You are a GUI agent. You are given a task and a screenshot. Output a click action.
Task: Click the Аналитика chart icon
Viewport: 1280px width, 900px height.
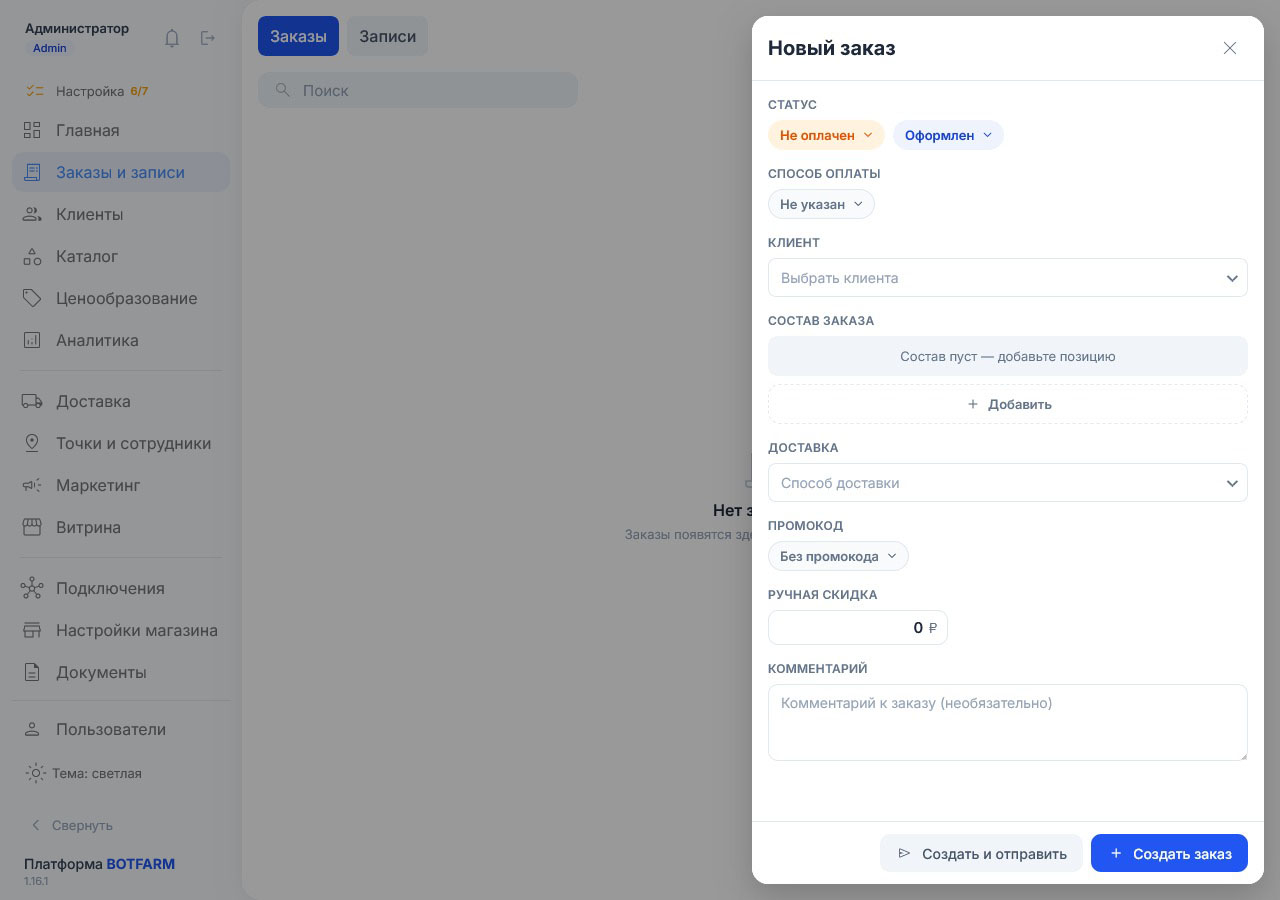[x=32, y=340]
